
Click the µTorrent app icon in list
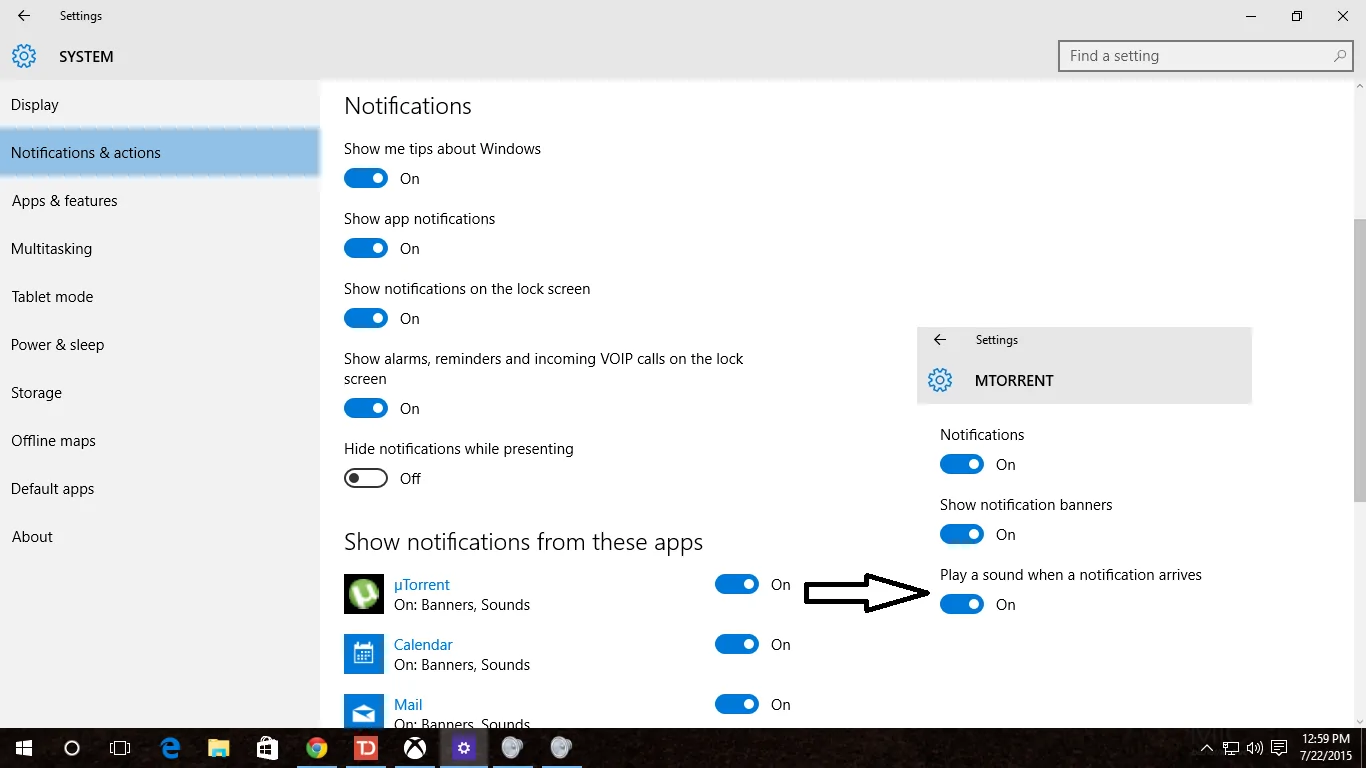coord(364,594)
